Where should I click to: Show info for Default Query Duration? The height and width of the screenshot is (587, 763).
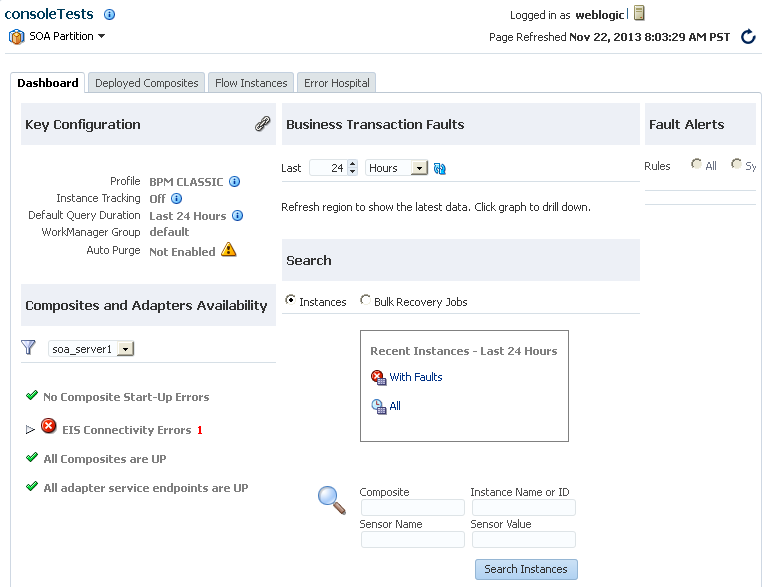pos(237,216)
